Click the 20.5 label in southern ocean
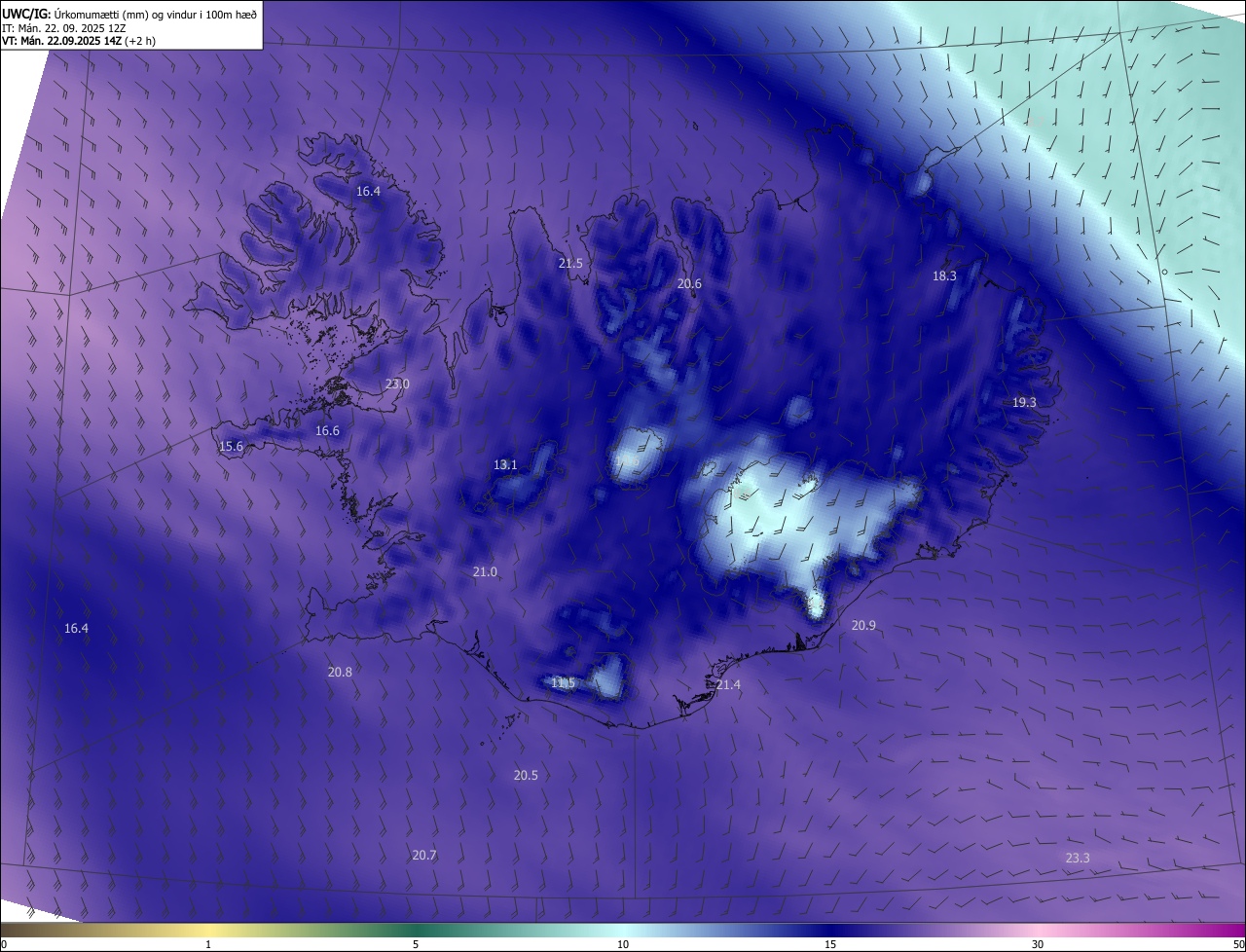Image resolution: width=1246 pixels, height=952 pixels. (x=526, y=776)
